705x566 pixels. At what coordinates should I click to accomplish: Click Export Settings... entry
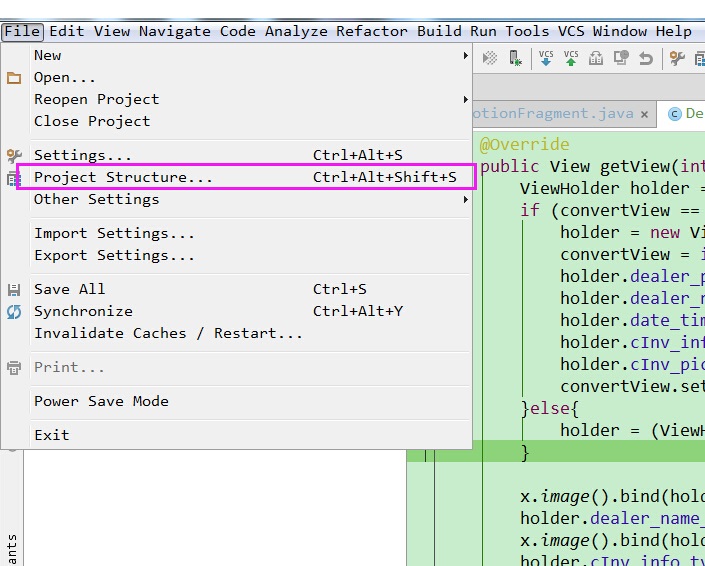114,255
